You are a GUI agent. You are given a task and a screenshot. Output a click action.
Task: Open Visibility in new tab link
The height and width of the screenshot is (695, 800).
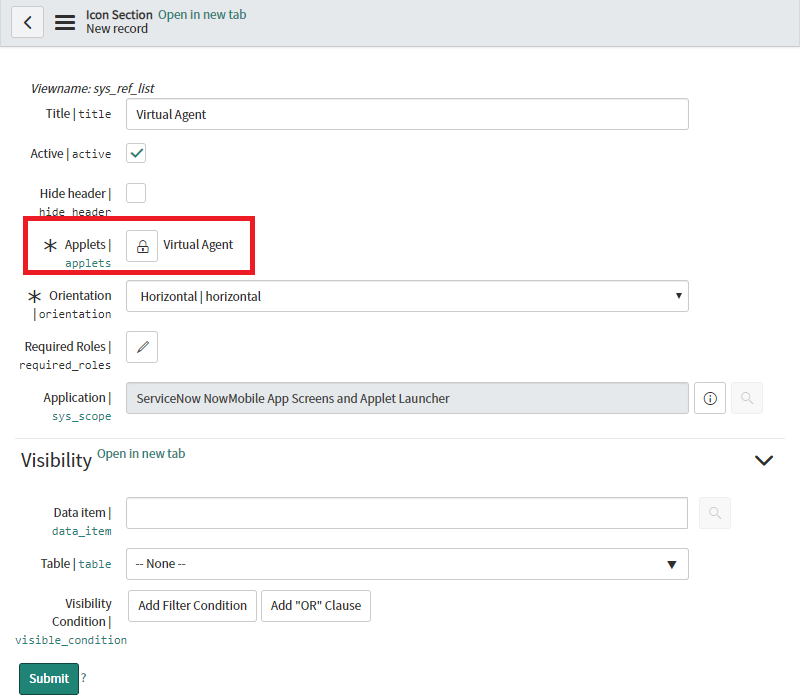pos(141,454)
